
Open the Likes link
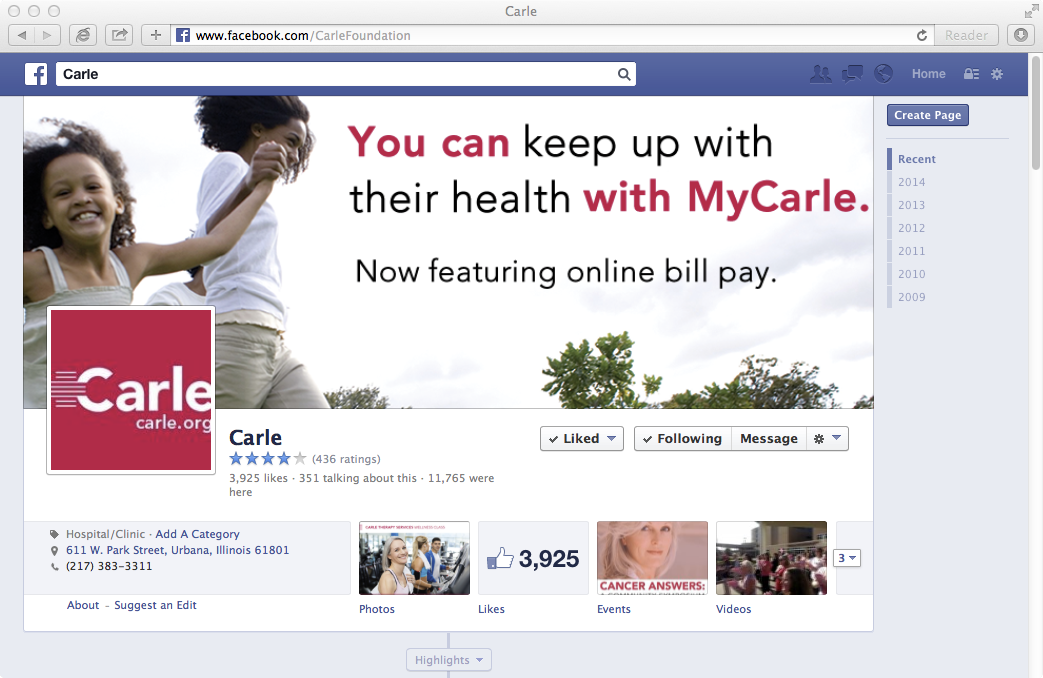pos(491,609)
